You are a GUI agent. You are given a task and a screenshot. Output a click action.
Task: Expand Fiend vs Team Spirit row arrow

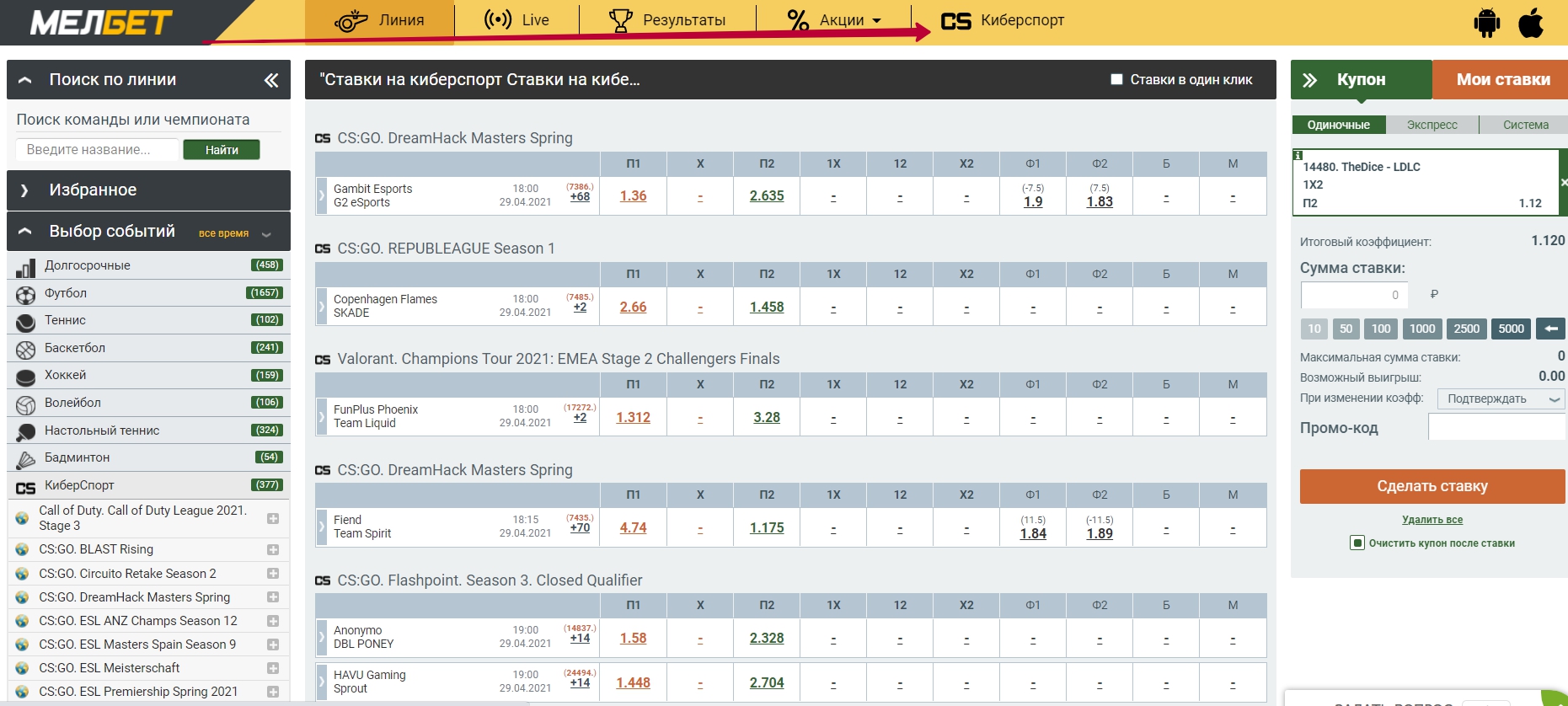click(321, 527)
